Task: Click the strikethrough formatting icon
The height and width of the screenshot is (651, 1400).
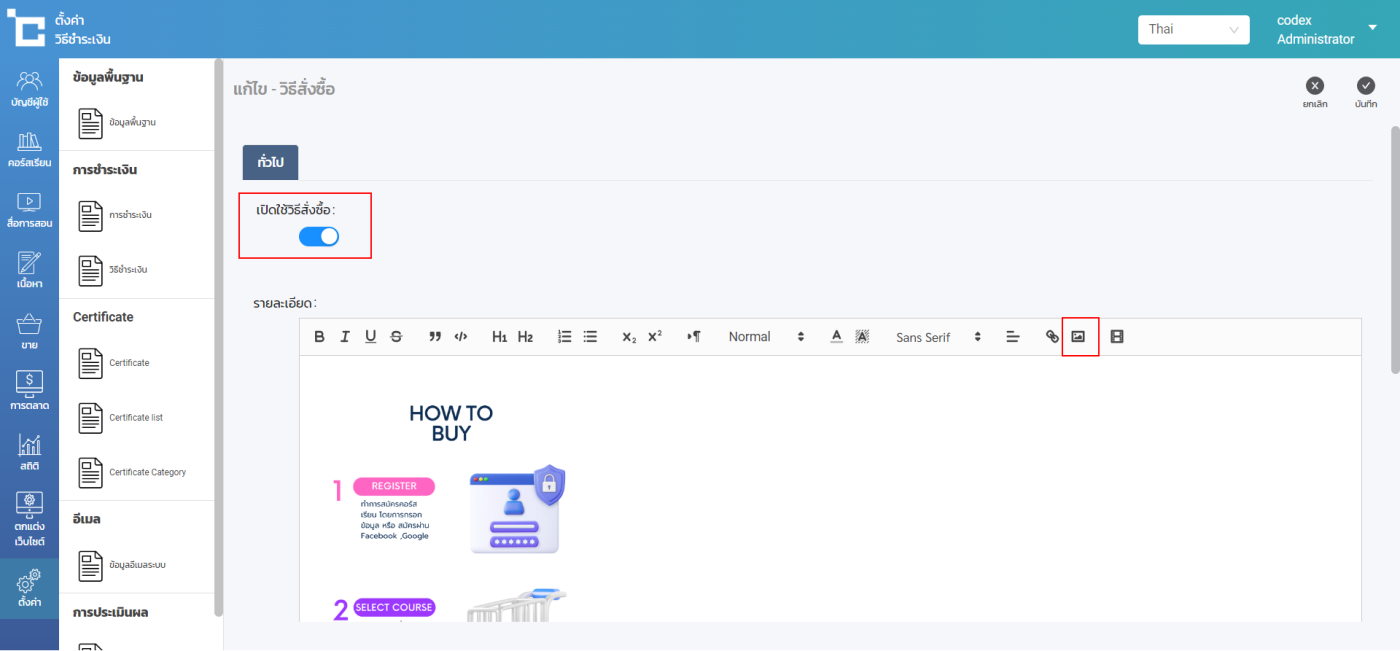Action: click(x=396, y=337)
